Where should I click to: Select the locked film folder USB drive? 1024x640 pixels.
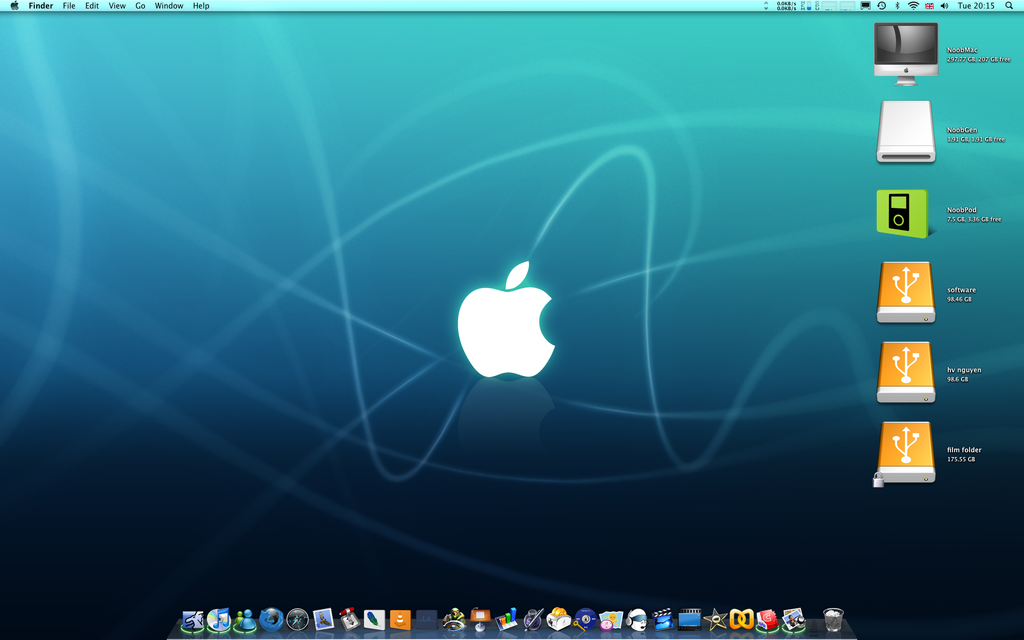[x=906, y=453]
